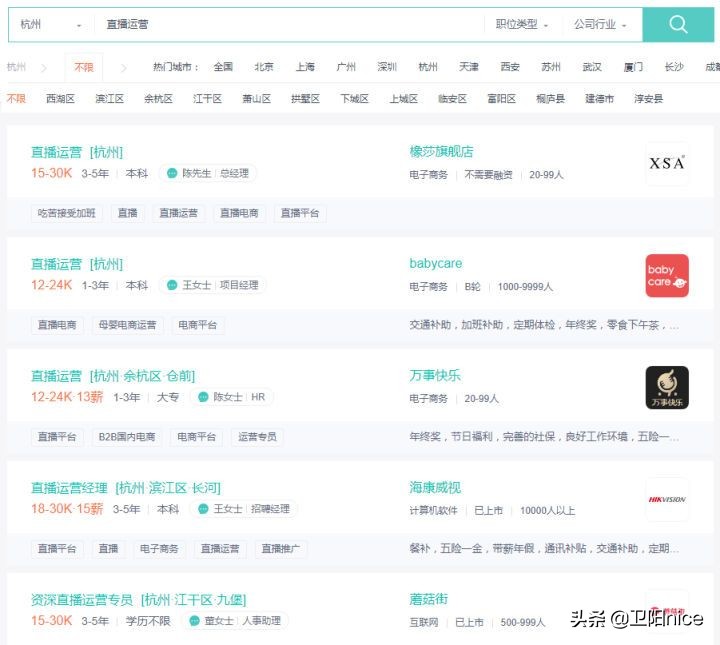Click chat icon beside 陈先生 总经理
Screen dimensions: 720x645
(172, 174)
